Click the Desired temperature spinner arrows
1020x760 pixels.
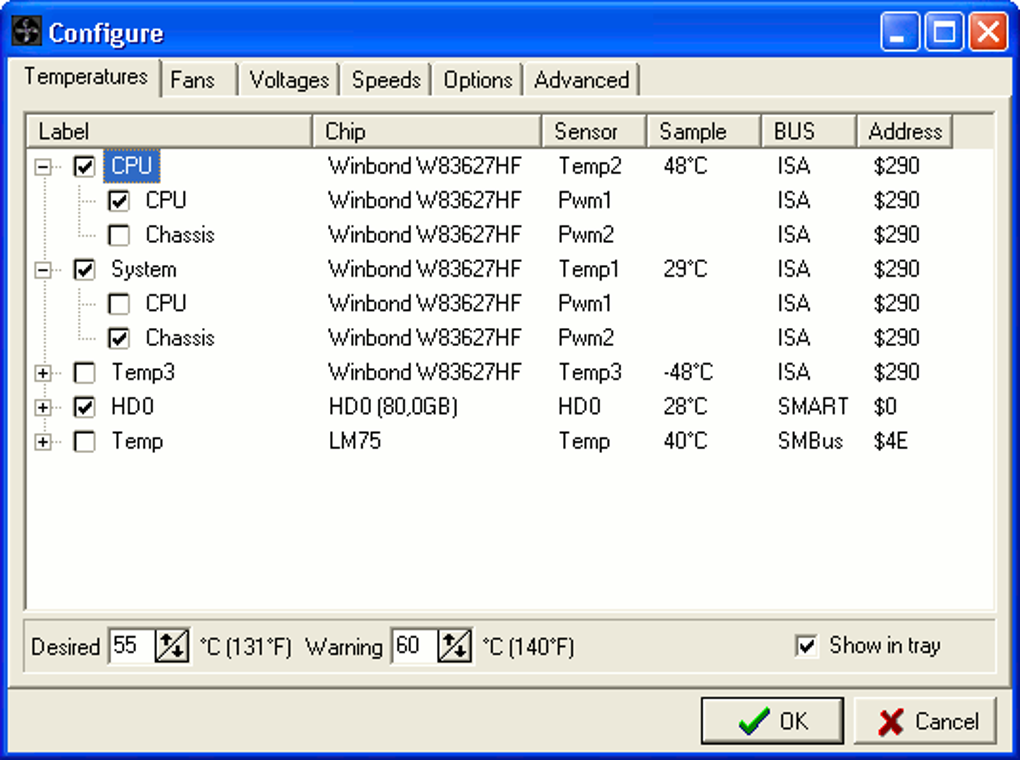click(x=172, y=646)
